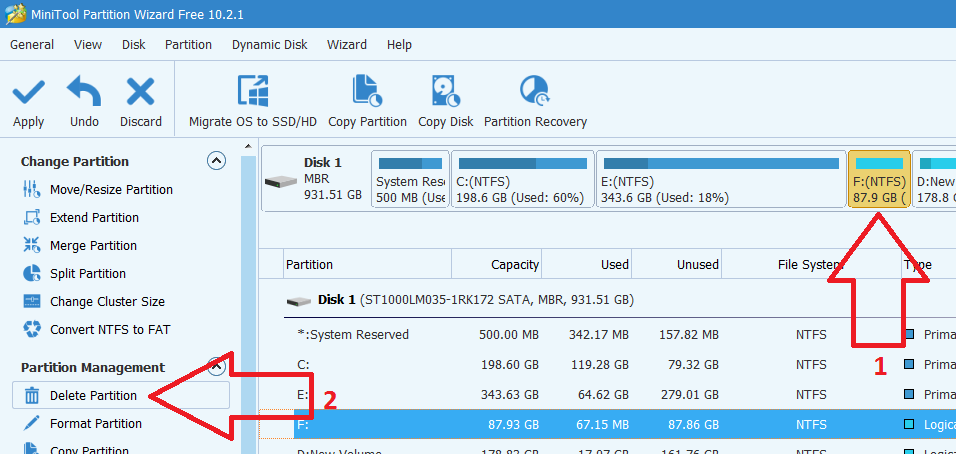
Task: Click the 87.93 GB capacity cell
Action: tap(515, 425)
